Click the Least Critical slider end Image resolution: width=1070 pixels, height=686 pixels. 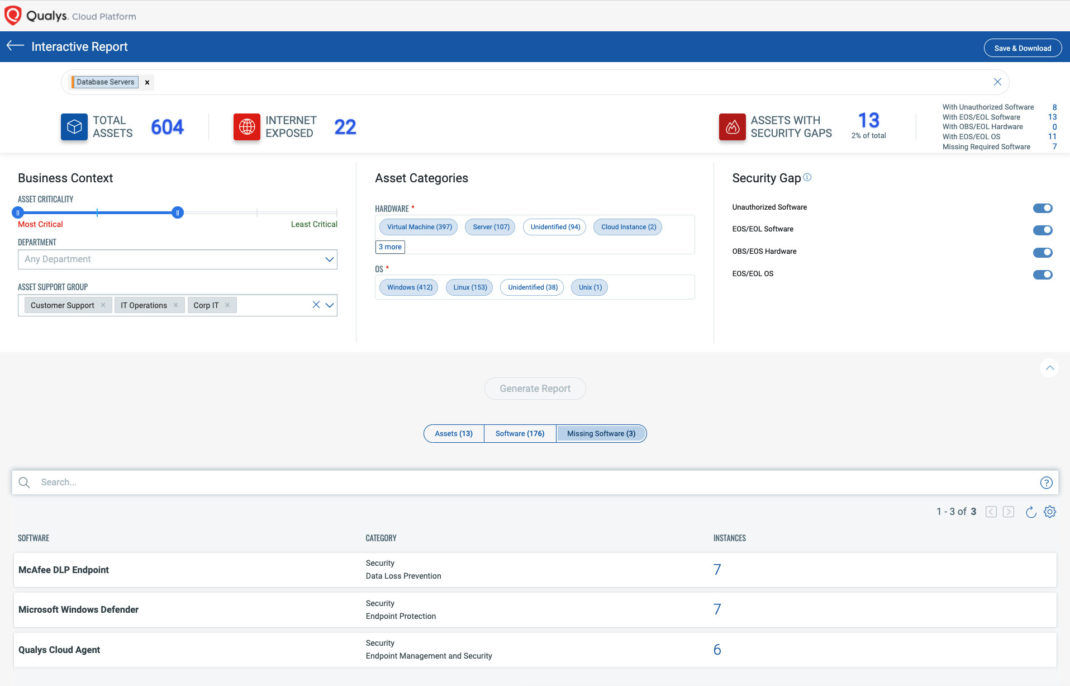(336, 213)
